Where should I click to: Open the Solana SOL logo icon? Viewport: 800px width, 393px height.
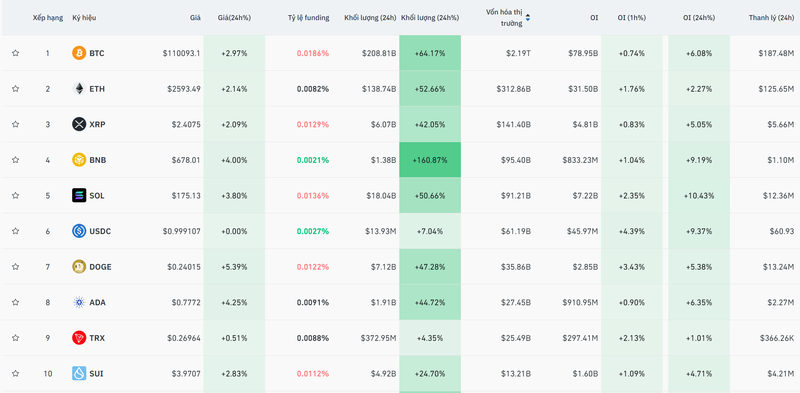coord(79,195)
